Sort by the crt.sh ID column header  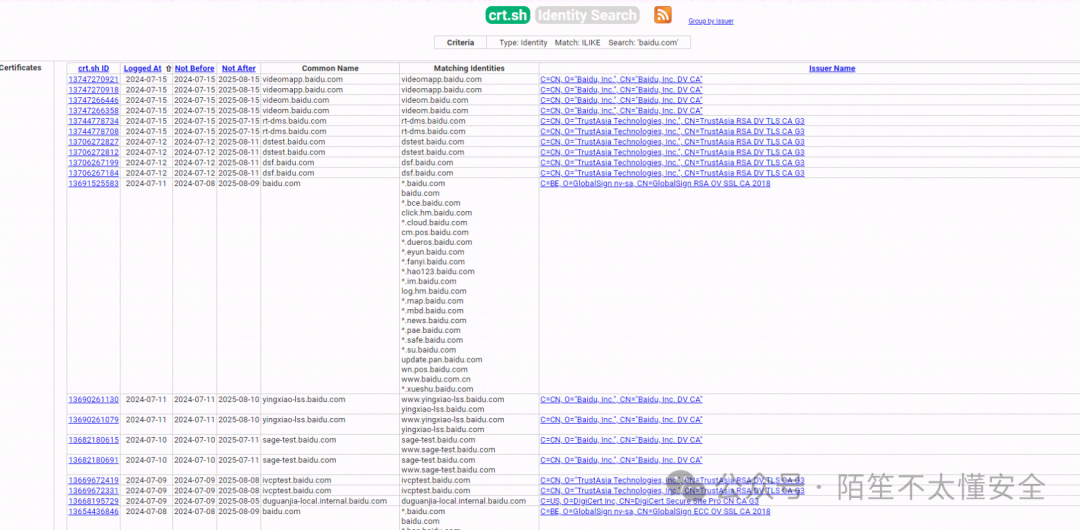click(x=94, y=68)
